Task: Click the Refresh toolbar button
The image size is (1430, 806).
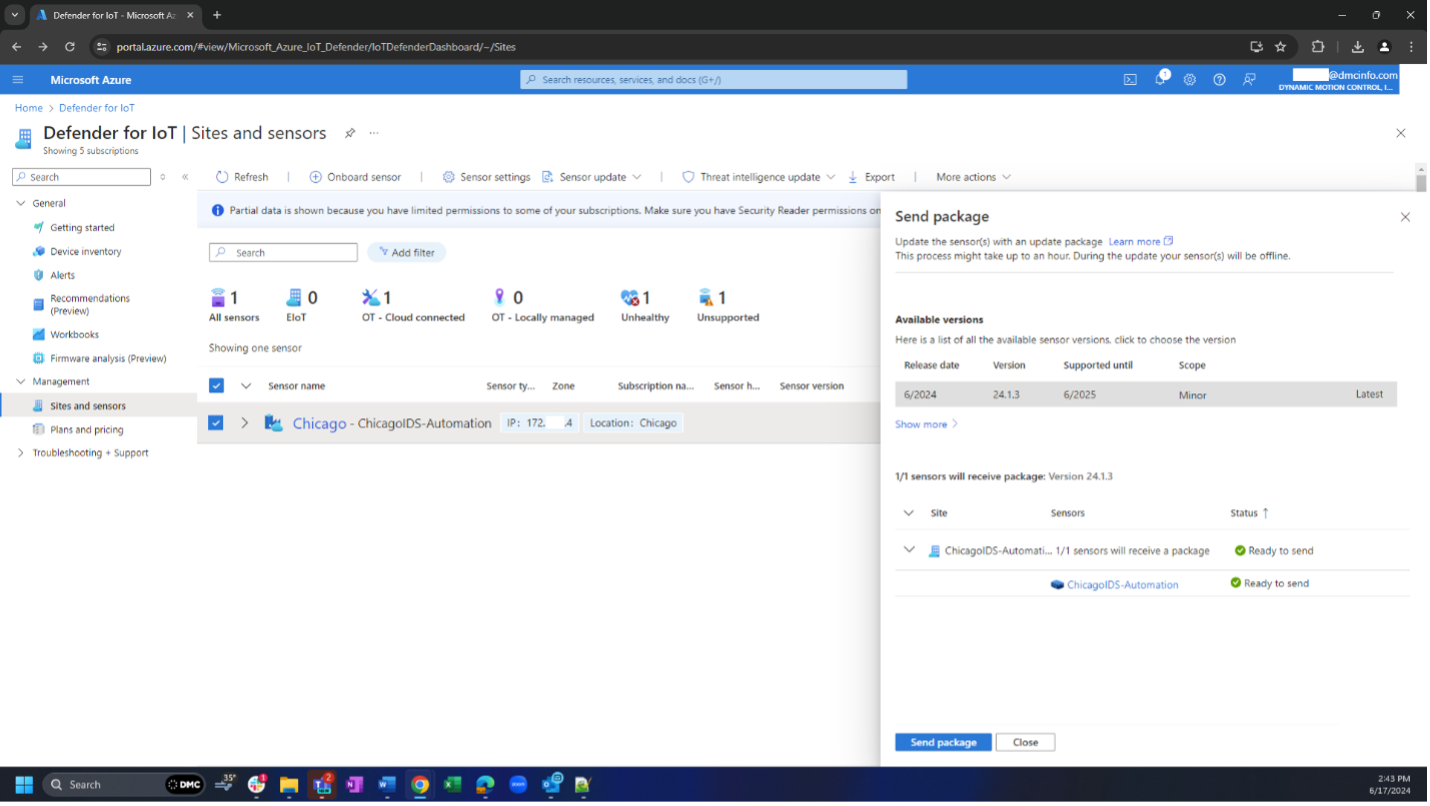Action: 242,177
